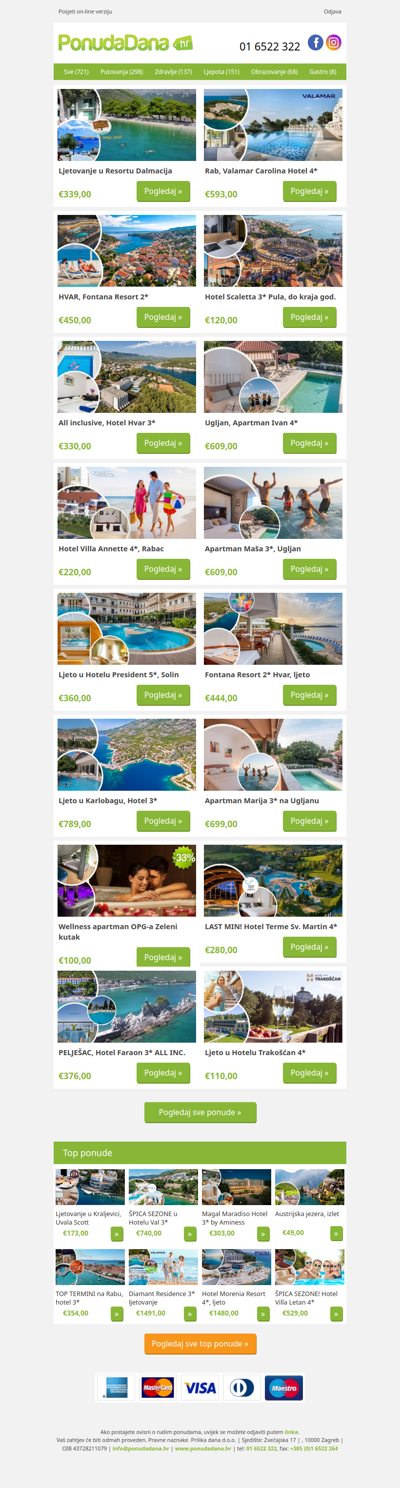Select the Zdravlje (137) category
This screenshot has width=400, height=1488.
coord(173,72)
